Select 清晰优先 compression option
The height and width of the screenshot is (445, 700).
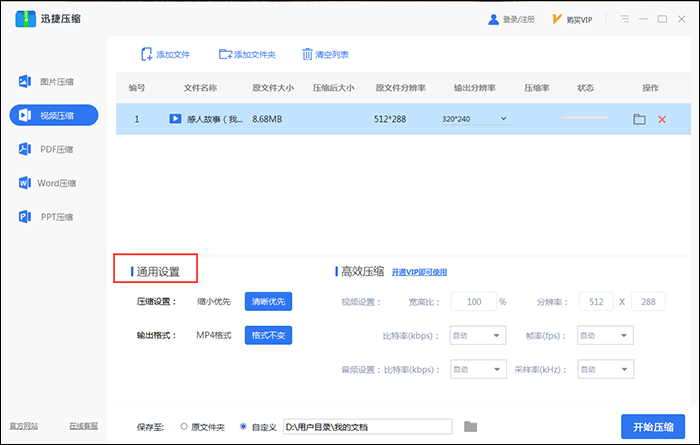(x=268, y=302)
